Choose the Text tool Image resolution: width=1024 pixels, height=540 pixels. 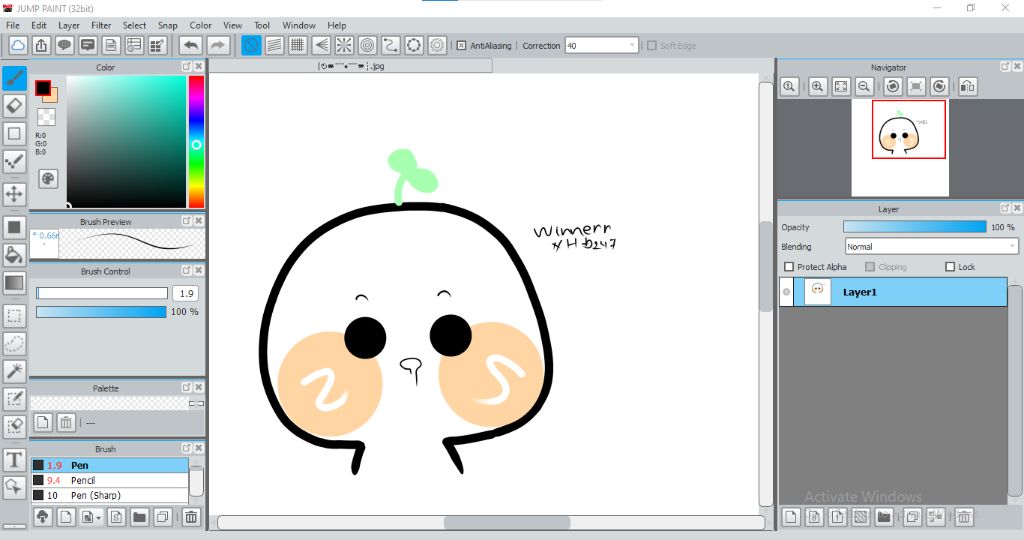click(14, 460)
